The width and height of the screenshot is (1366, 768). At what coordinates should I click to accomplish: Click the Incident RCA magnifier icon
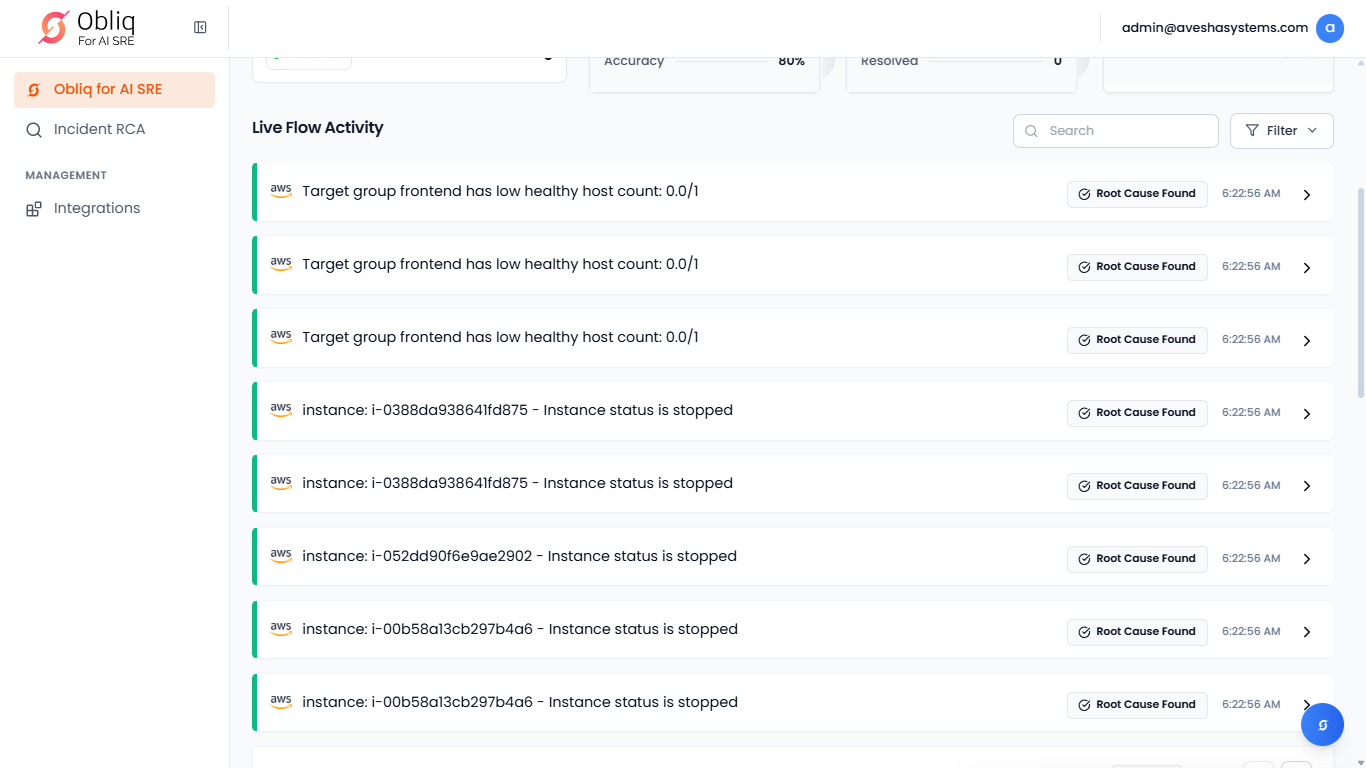point(34,130)
